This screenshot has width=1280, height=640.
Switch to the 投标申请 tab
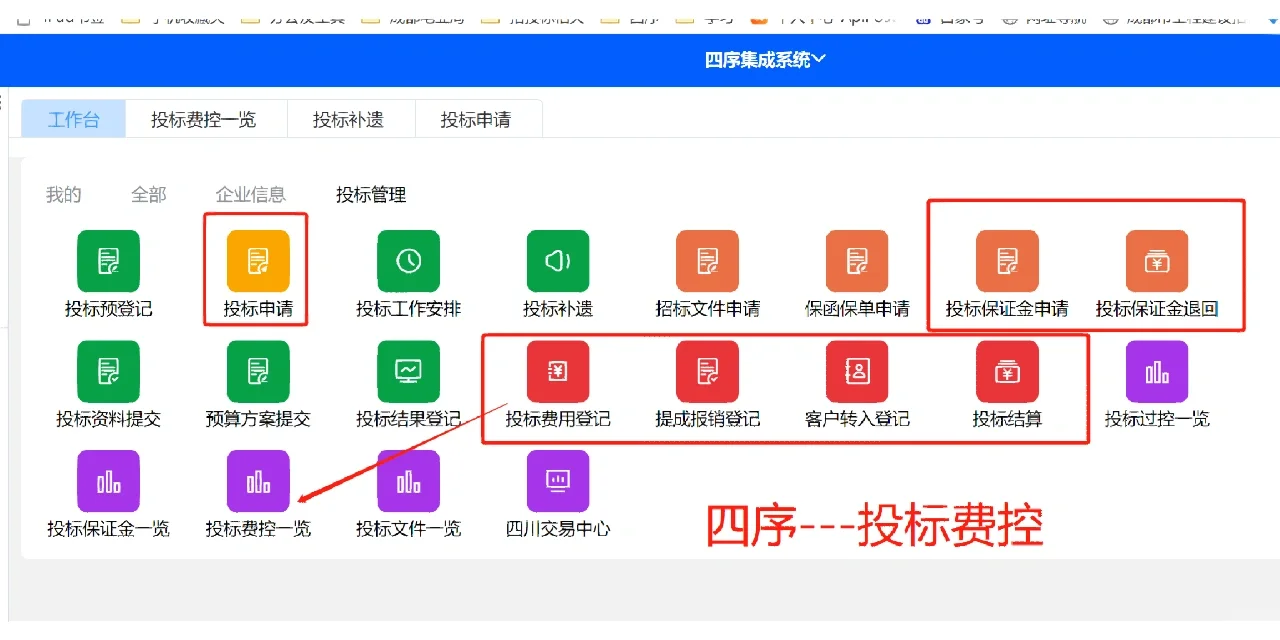(x=479, y=118)
